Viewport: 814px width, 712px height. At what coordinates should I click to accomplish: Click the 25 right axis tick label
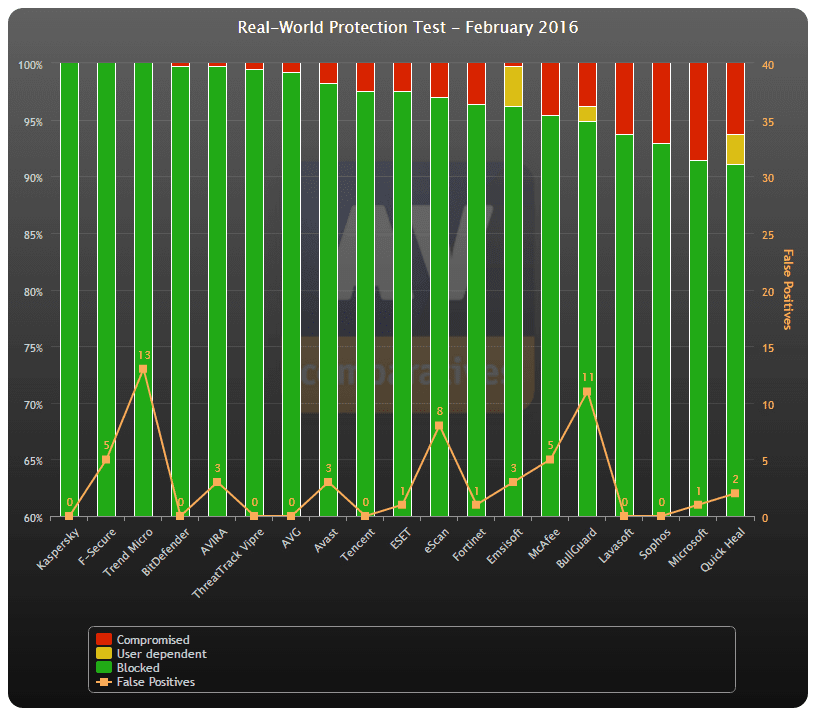[768, 235]
